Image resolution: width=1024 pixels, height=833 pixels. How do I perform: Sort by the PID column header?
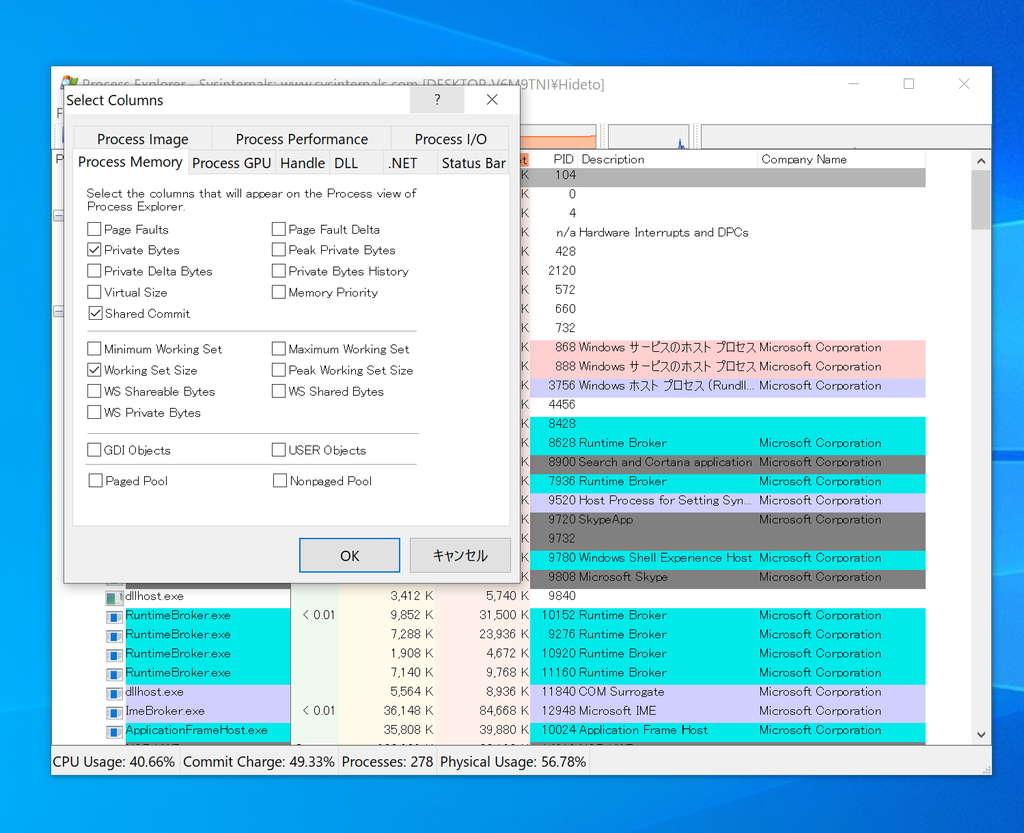pos(553,159)
